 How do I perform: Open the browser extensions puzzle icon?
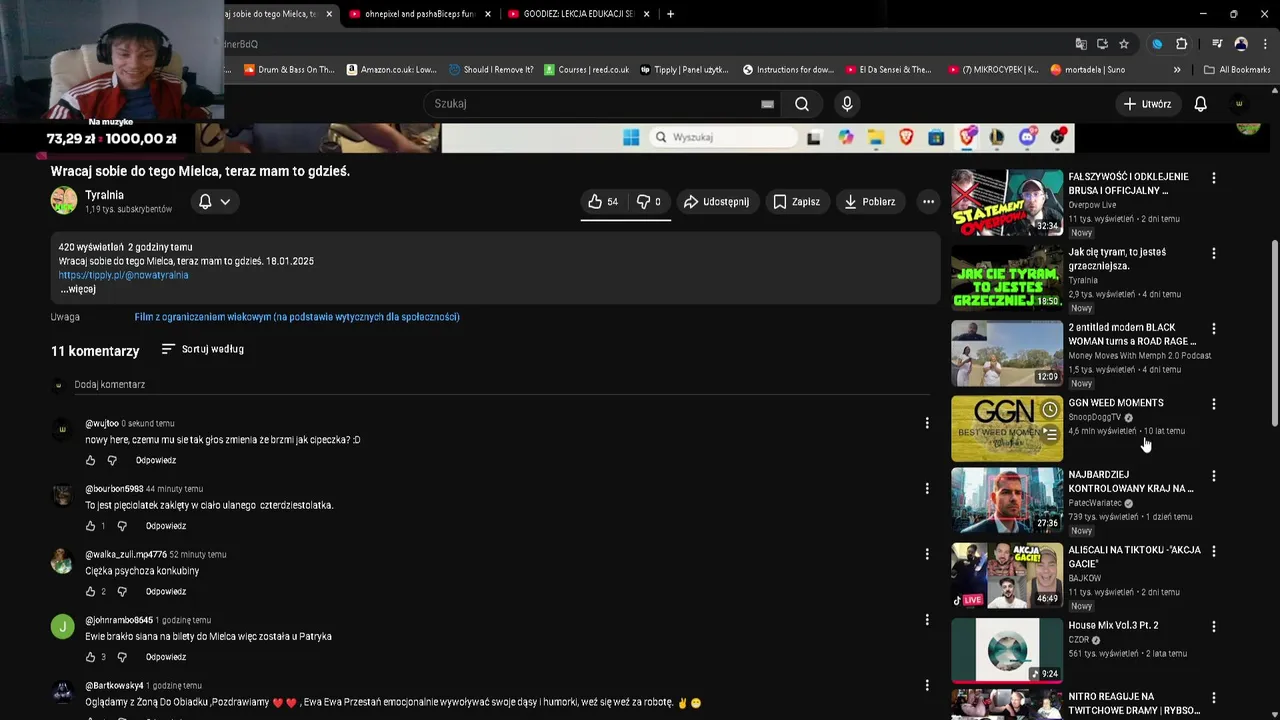1181,44
